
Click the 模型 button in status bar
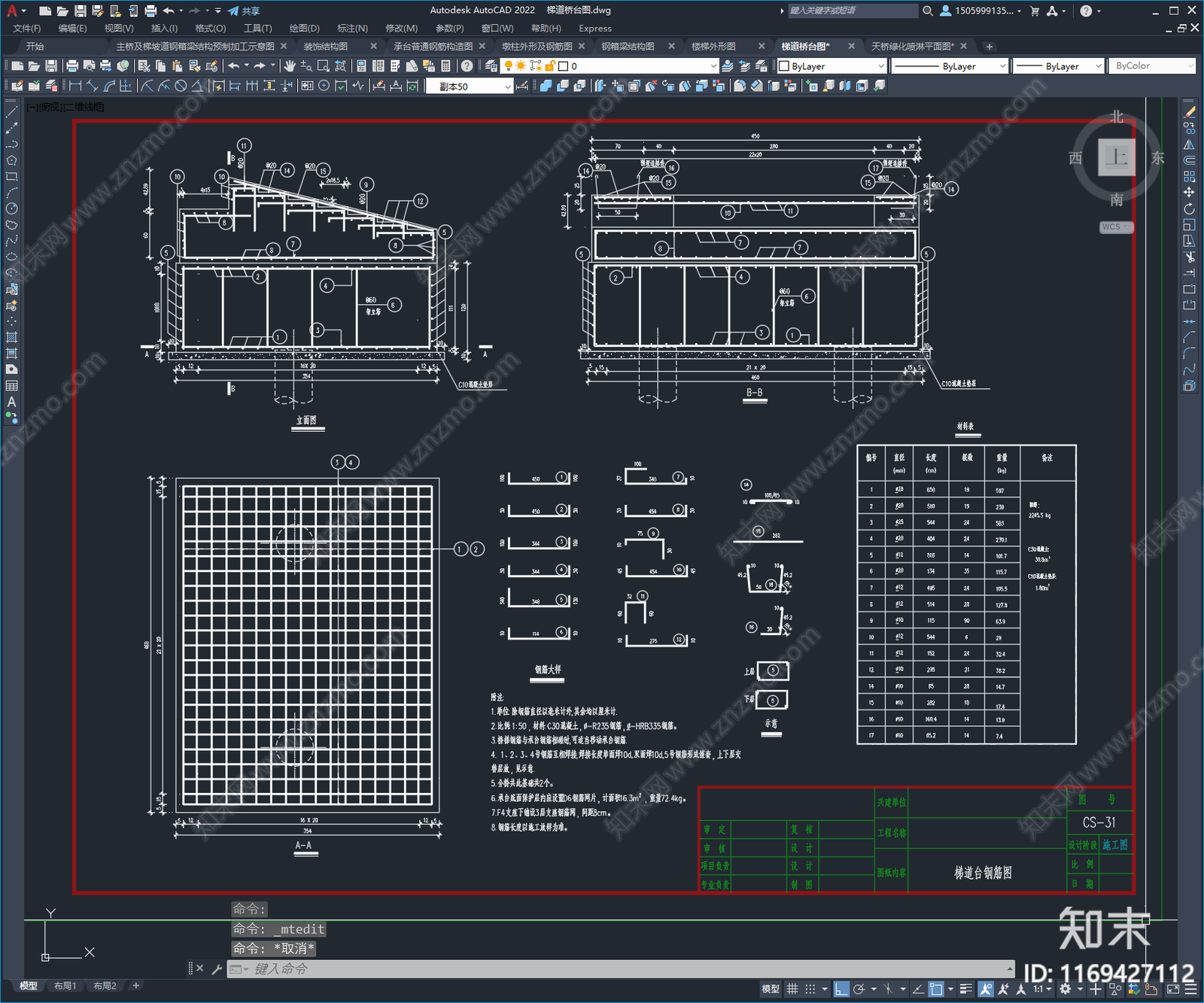[771, 989]
